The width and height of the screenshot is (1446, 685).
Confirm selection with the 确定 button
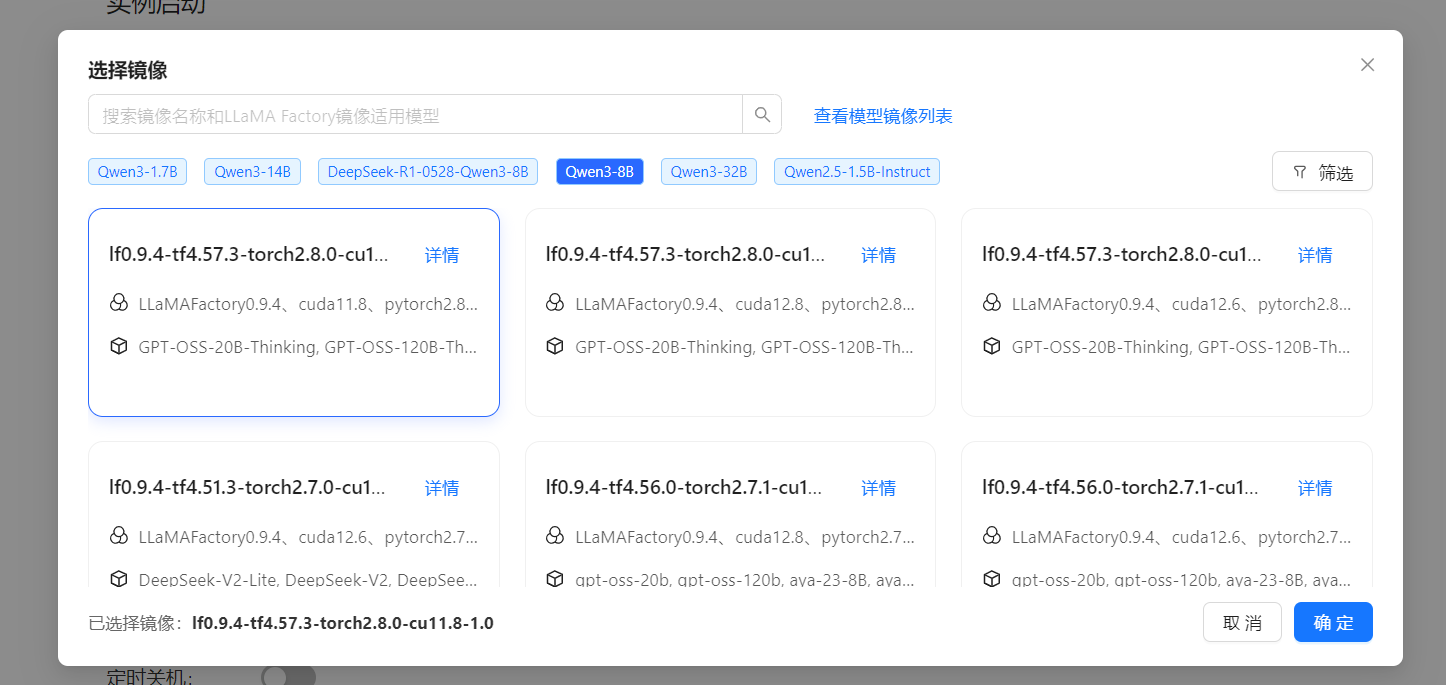click(1332, 622)
